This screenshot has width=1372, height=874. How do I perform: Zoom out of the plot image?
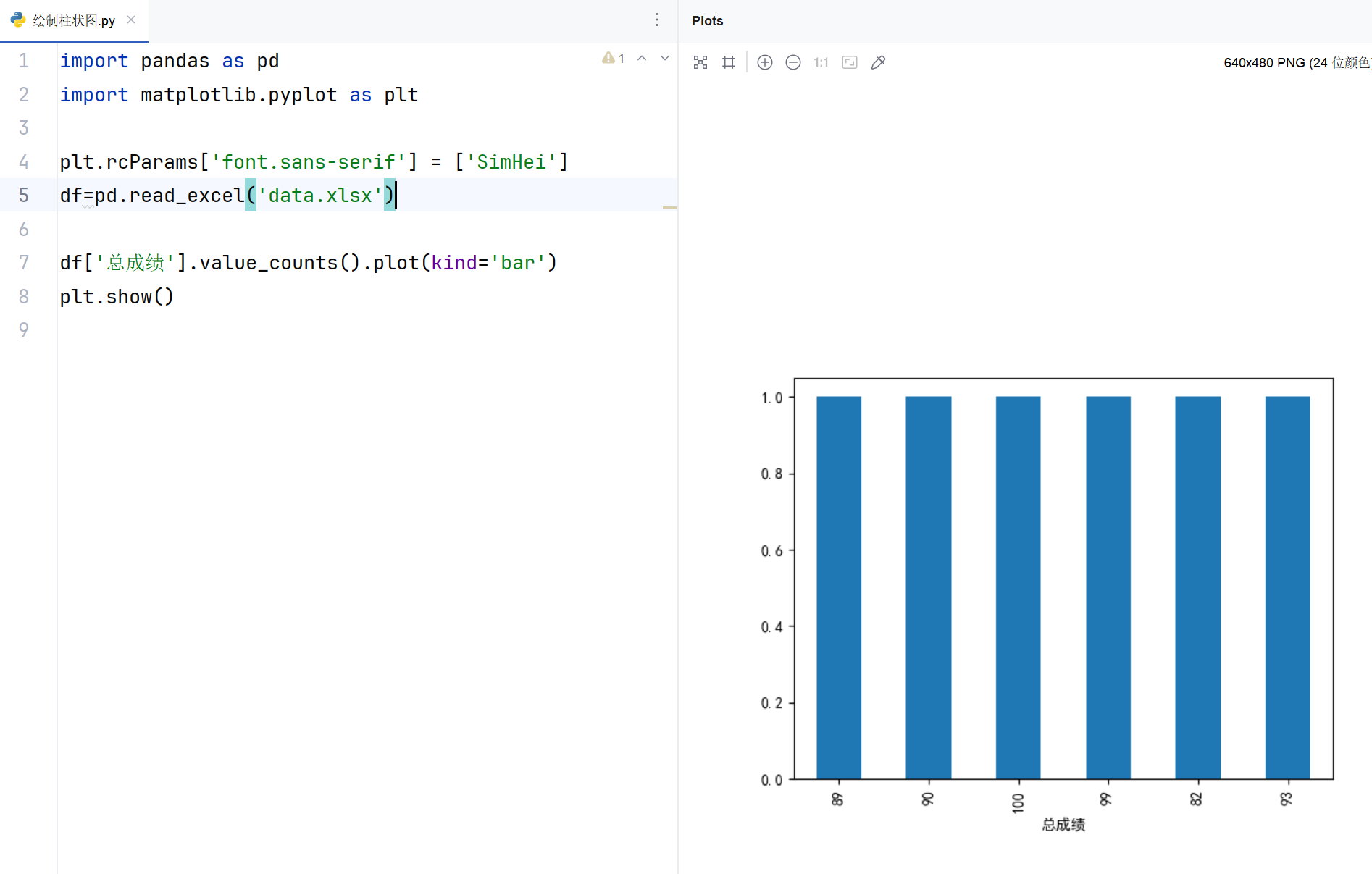793,63
